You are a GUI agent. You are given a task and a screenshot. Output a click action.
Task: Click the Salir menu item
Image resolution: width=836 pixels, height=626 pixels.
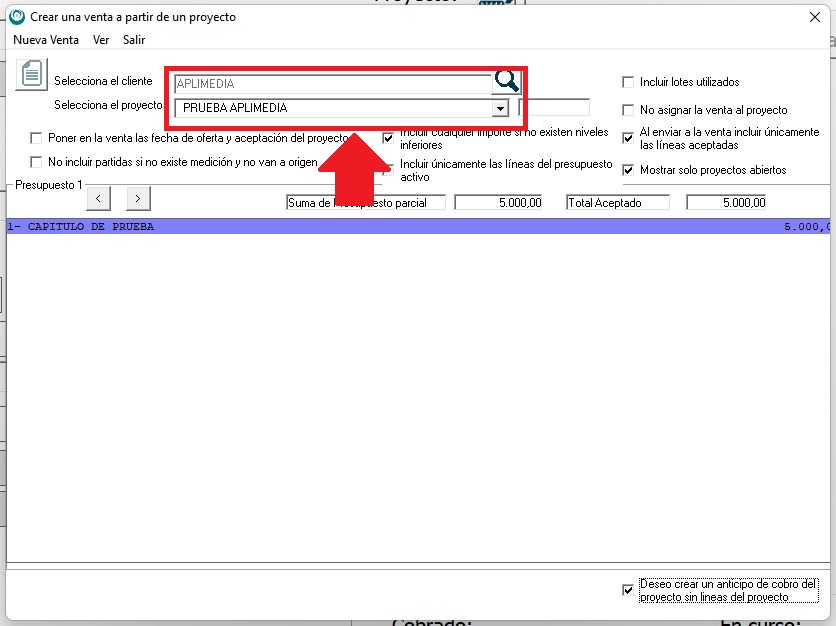point(134,40)
